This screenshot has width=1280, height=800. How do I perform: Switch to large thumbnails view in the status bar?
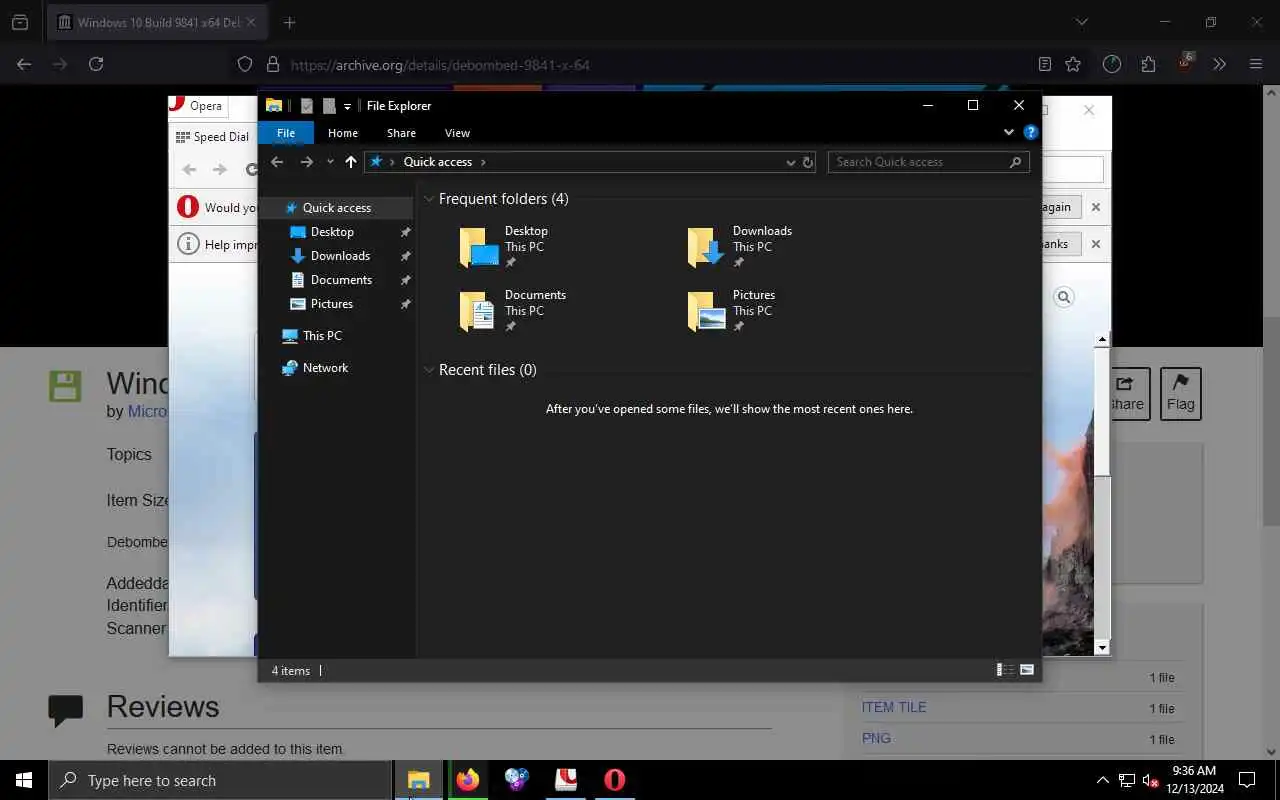(x=1027, y=670)
